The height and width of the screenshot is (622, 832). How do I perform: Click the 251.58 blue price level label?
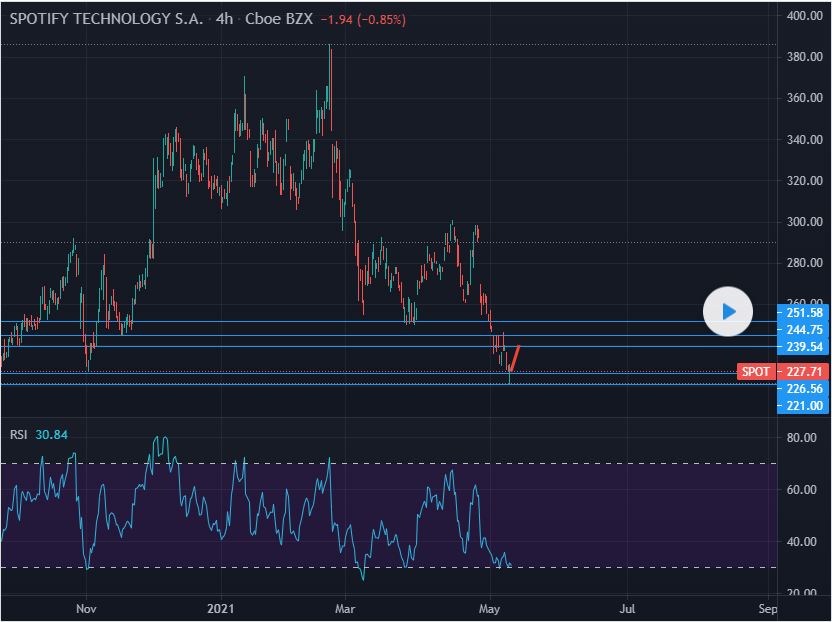pos(803,312)
